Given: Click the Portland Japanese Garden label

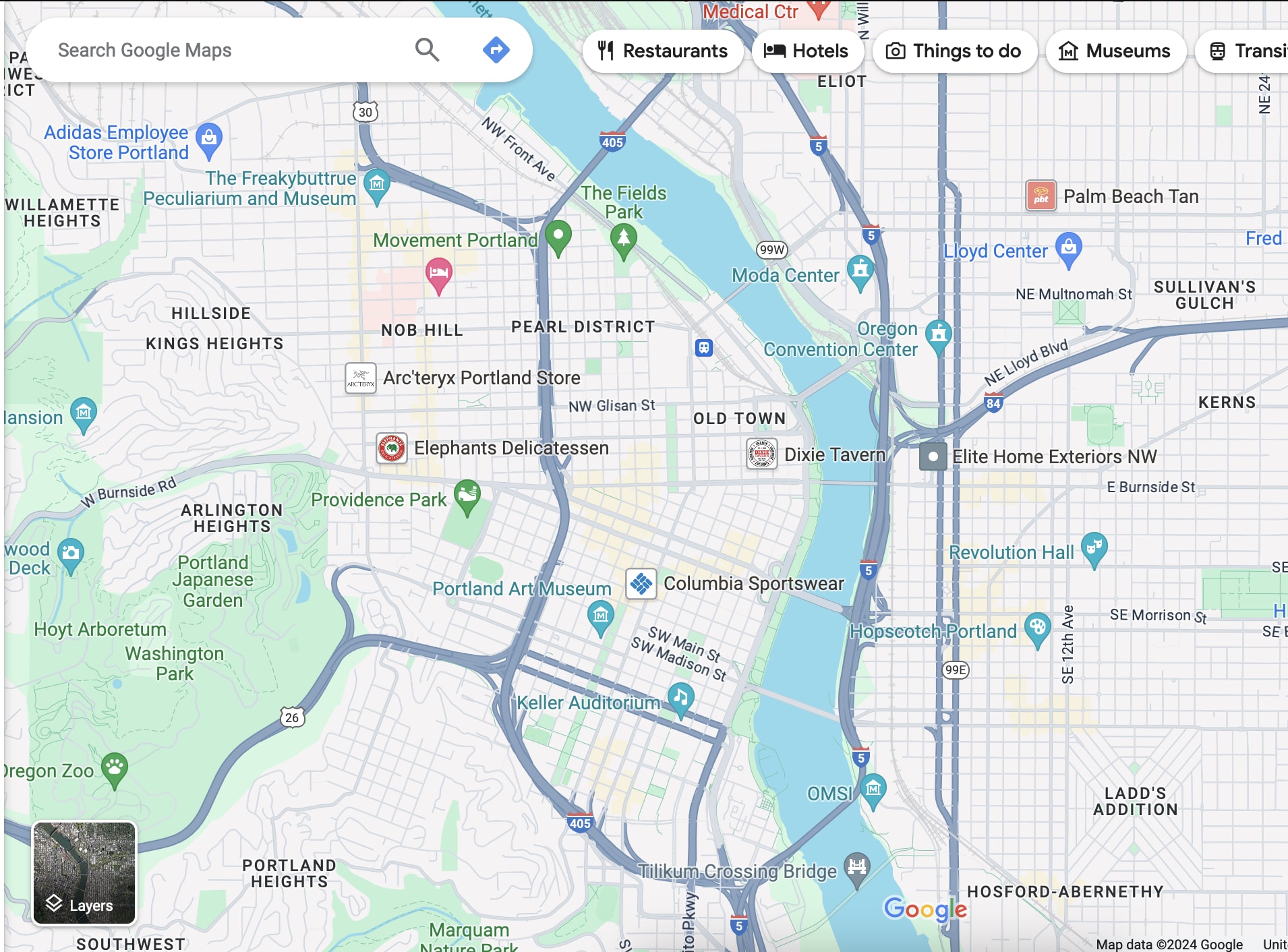Looking at the screenshot, I should [213, 581].
